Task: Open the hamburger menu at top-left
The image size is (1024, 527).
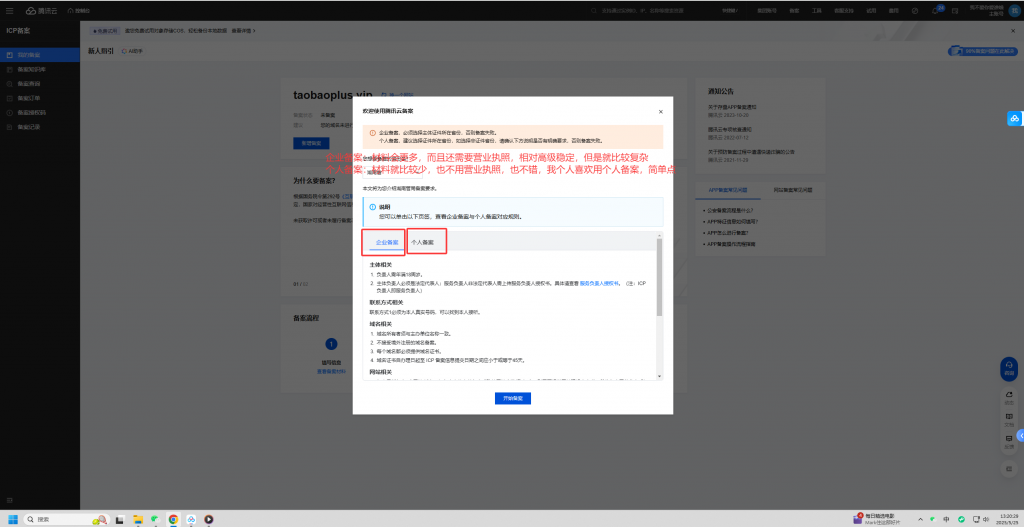Action: pos(10,10)
